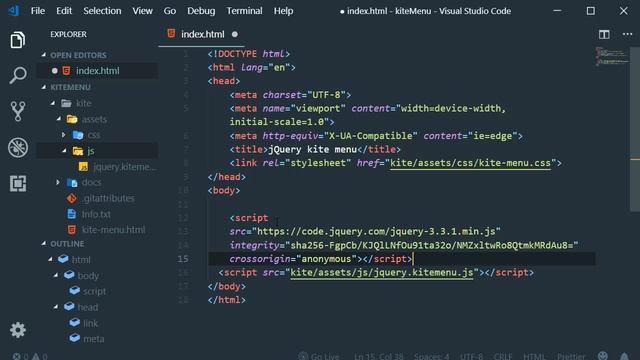Click the feedback smiley icon

coord(602,356)
